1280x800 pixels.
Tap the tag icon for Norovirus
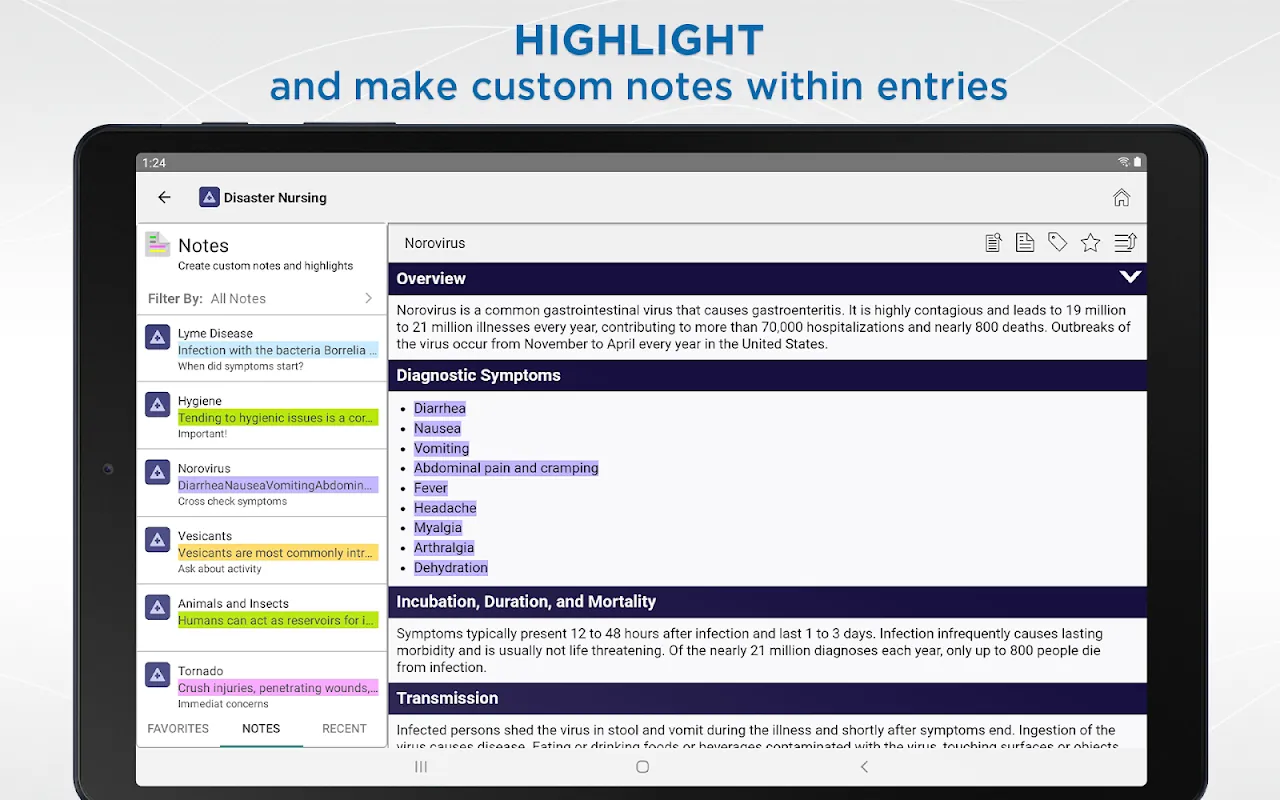[x=1057, y=243]
